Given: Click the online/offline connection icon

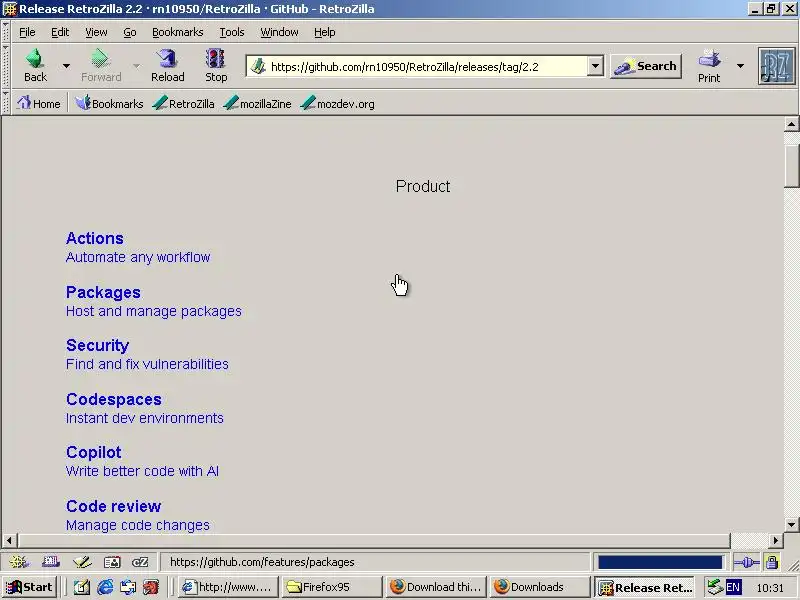Looking at the screenshot, I should pos(746,562).
